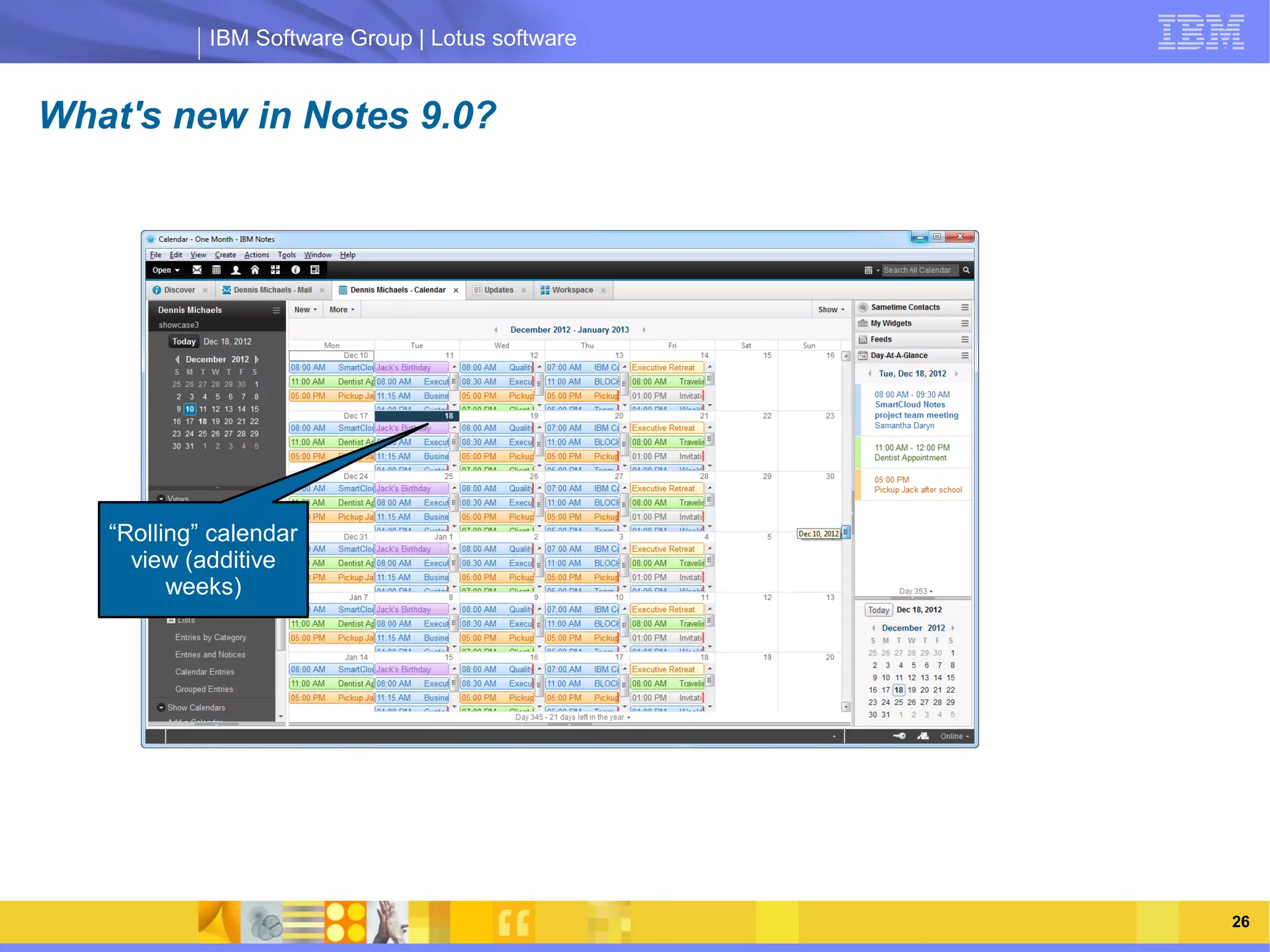Open the View menu
Image resolution: width=1270 pixels, height=952 pixels.
[198, 255]
